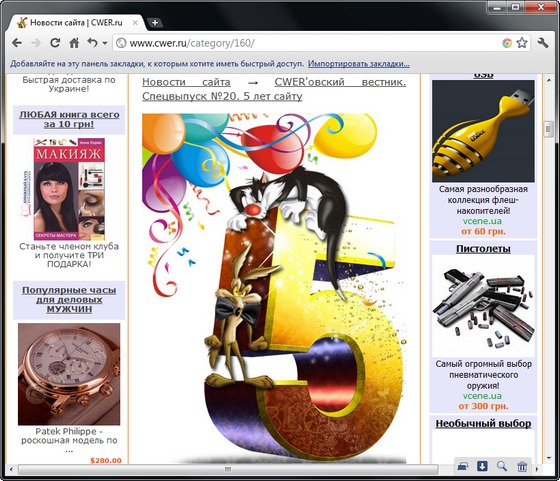Open CWER'овский вестник Спецвыпуск №20 link
This screenshot has width=560, height=481.
(274, 89)
